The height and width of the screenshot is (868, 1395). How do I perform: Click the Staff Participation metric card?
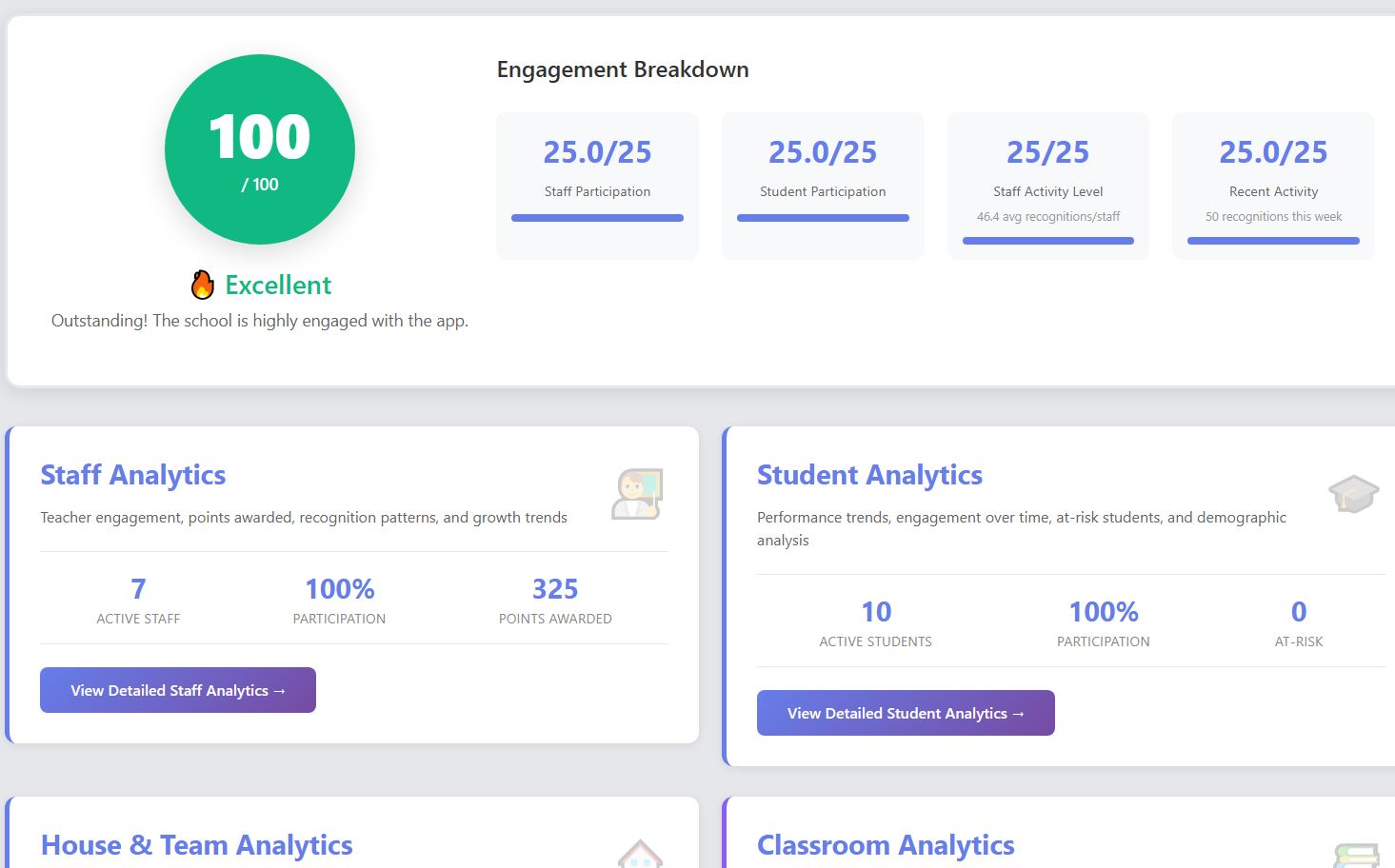597,186
